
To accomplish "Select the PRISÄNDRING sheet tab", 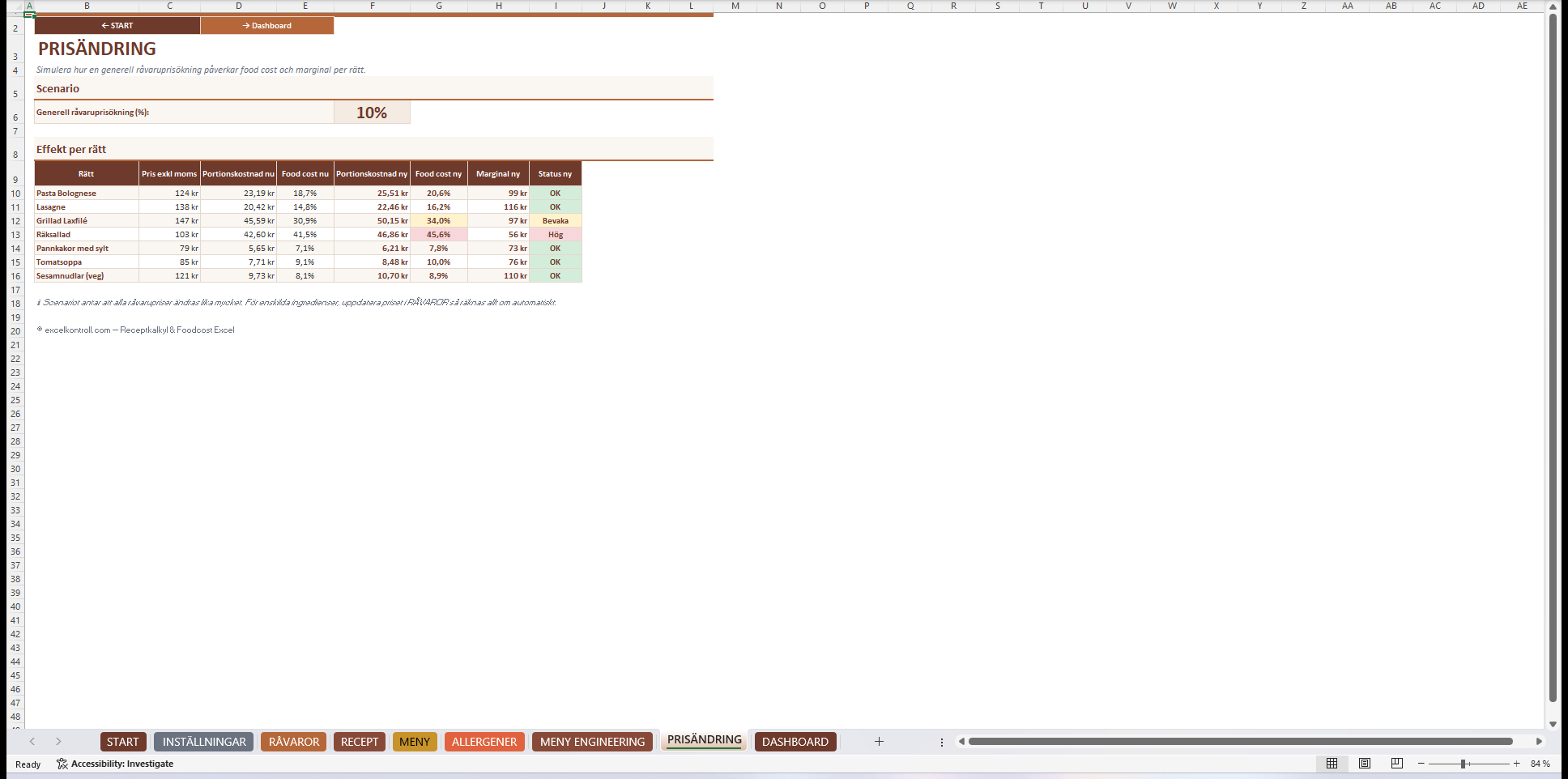I will coord(704,740).
